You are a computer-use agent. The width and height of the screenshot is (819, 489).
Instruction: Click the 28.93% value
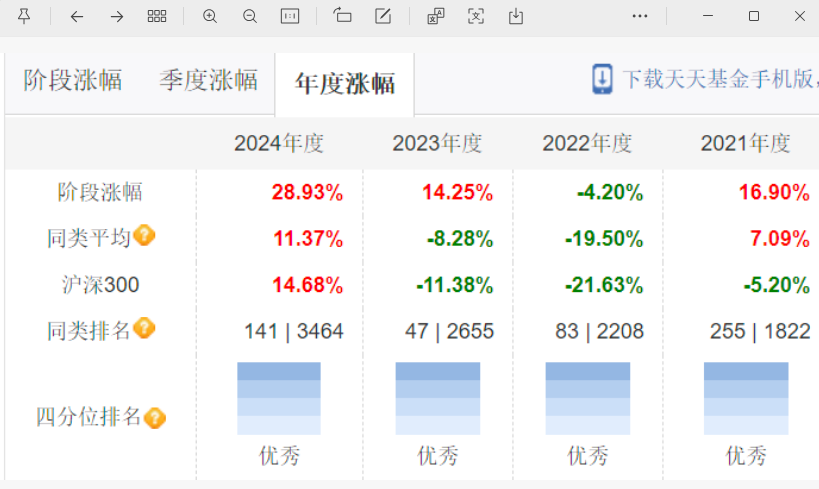pyautogui.click(x=307, y=192)
